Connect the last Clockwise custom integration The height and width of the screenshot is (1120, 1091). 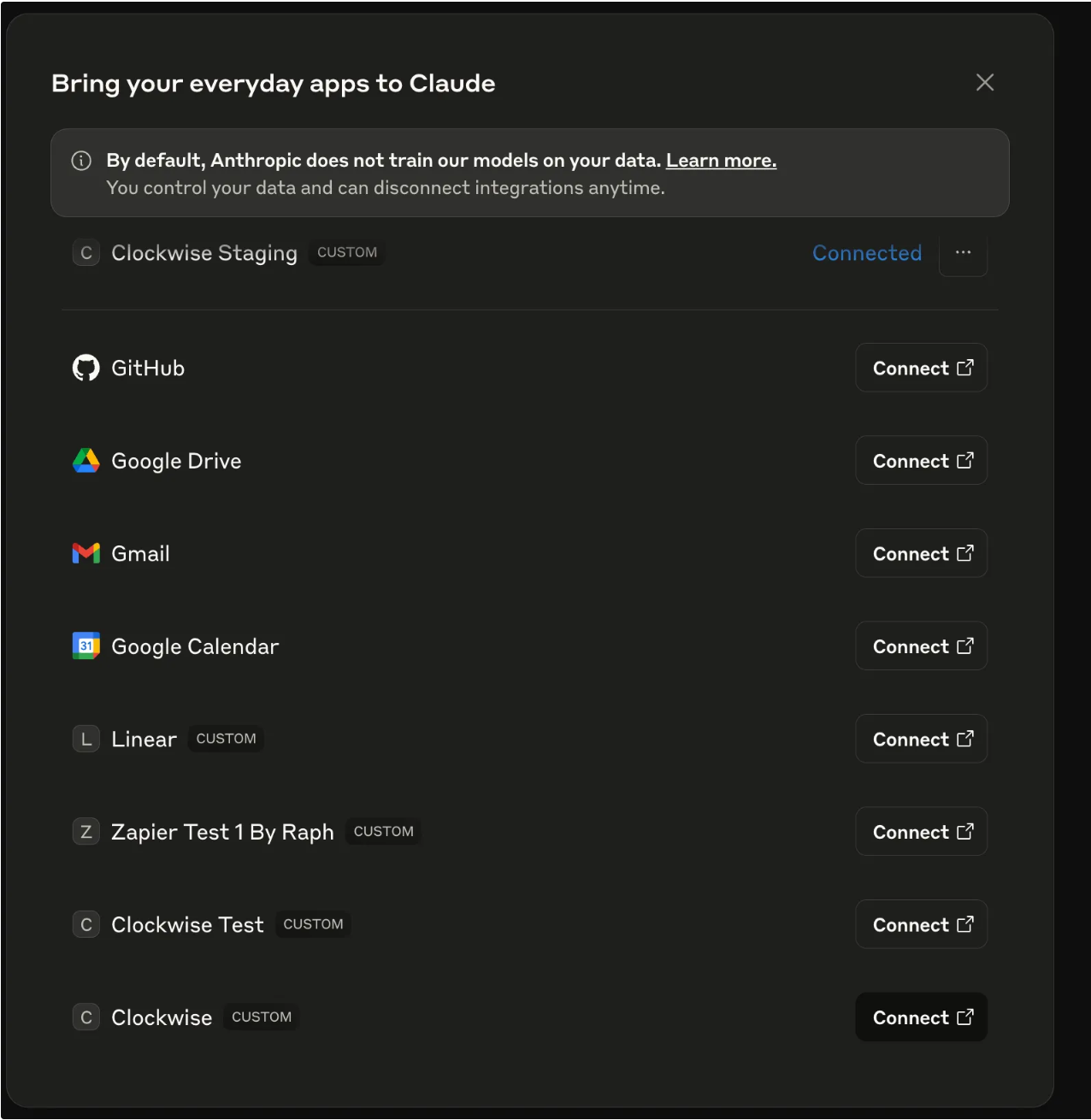tap(922, 1017)
